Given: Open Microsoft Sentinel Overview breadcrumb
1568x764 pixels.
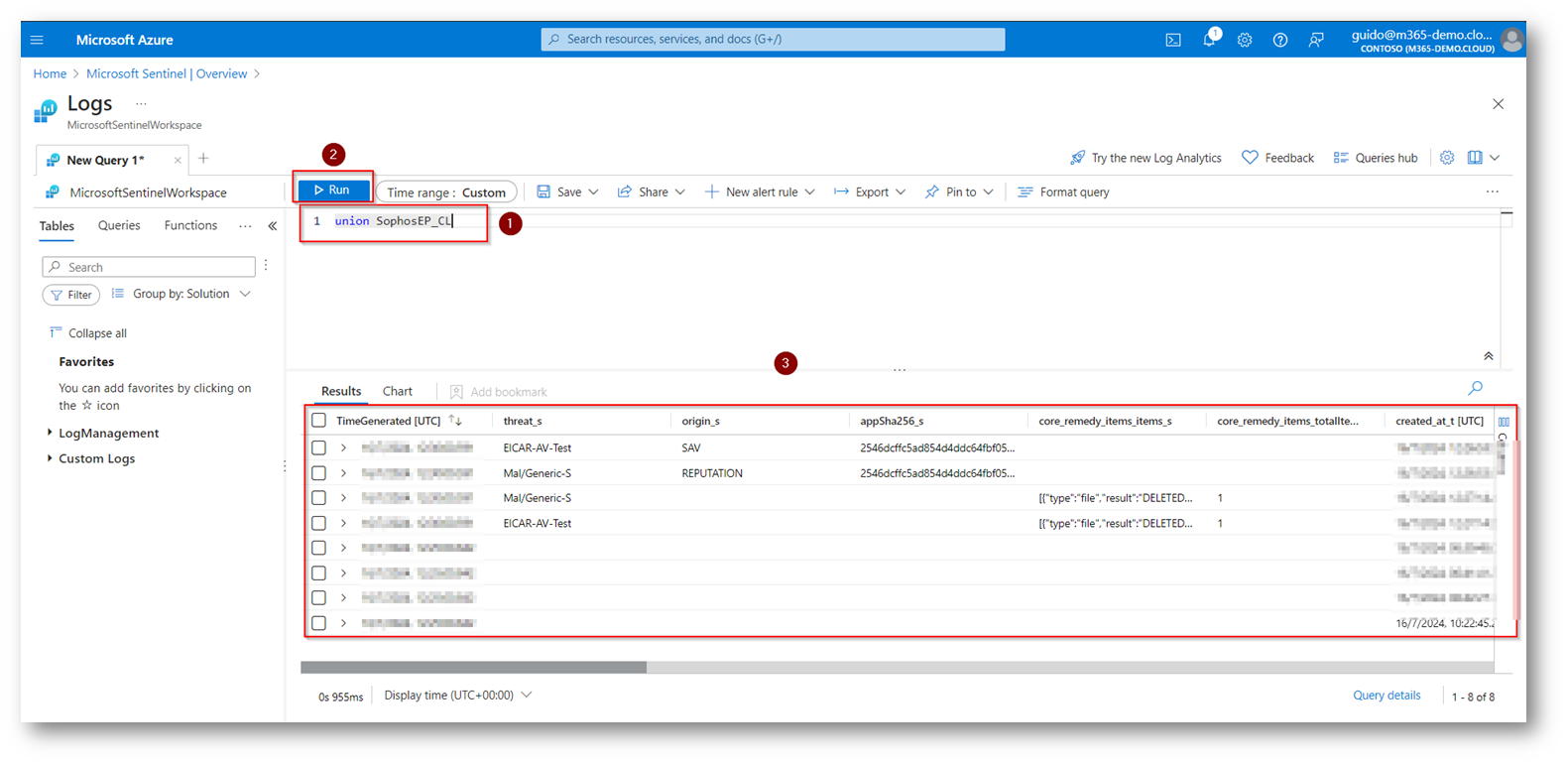Looking at the screenshot, I should click(167, 73).
